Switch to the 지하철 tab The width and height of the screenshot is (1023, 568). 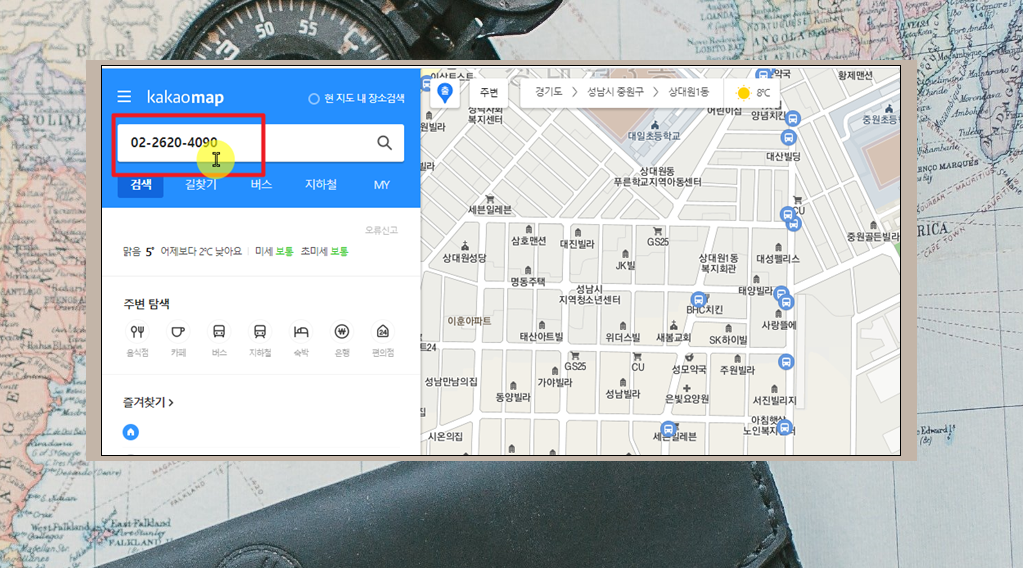point(321,185)
